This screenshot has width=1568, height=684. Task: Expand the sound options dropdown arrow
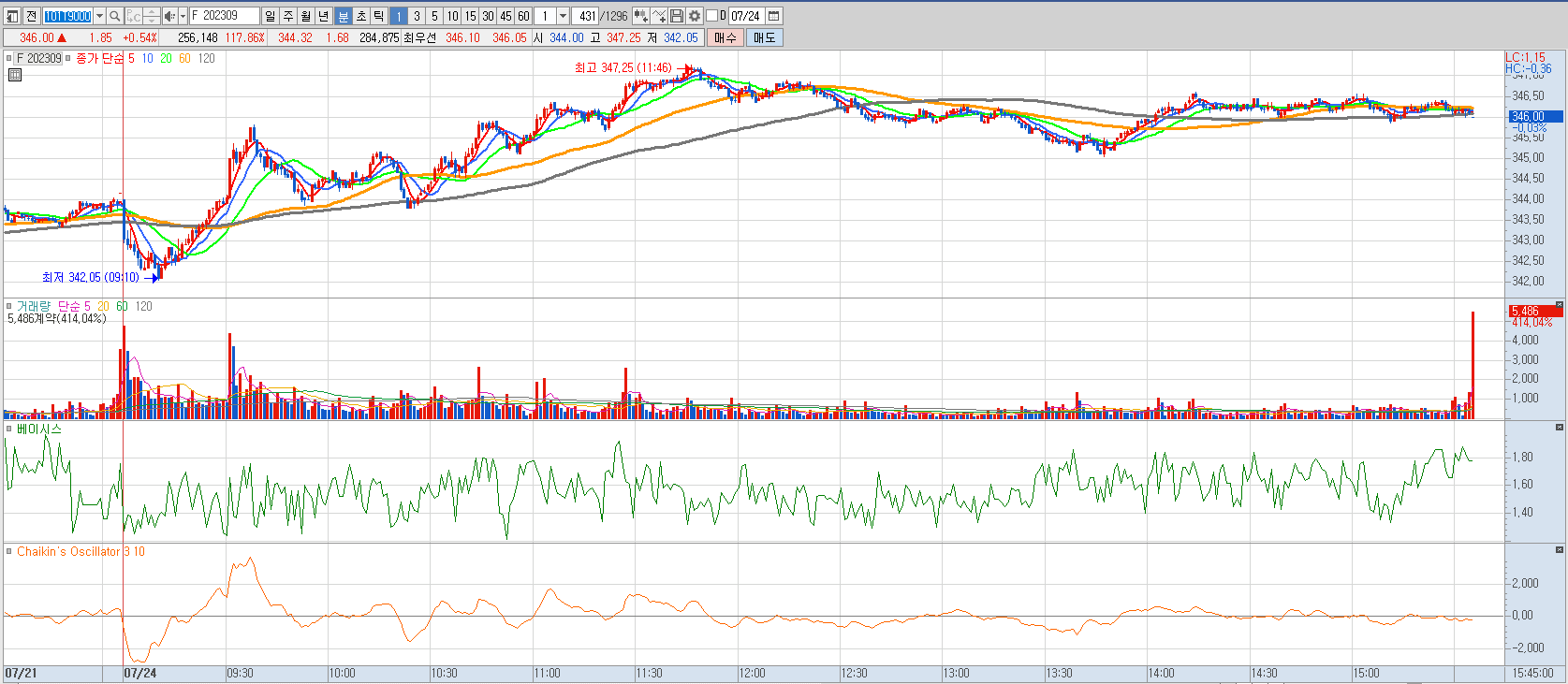pyautogui.click(x=183, y=16)
